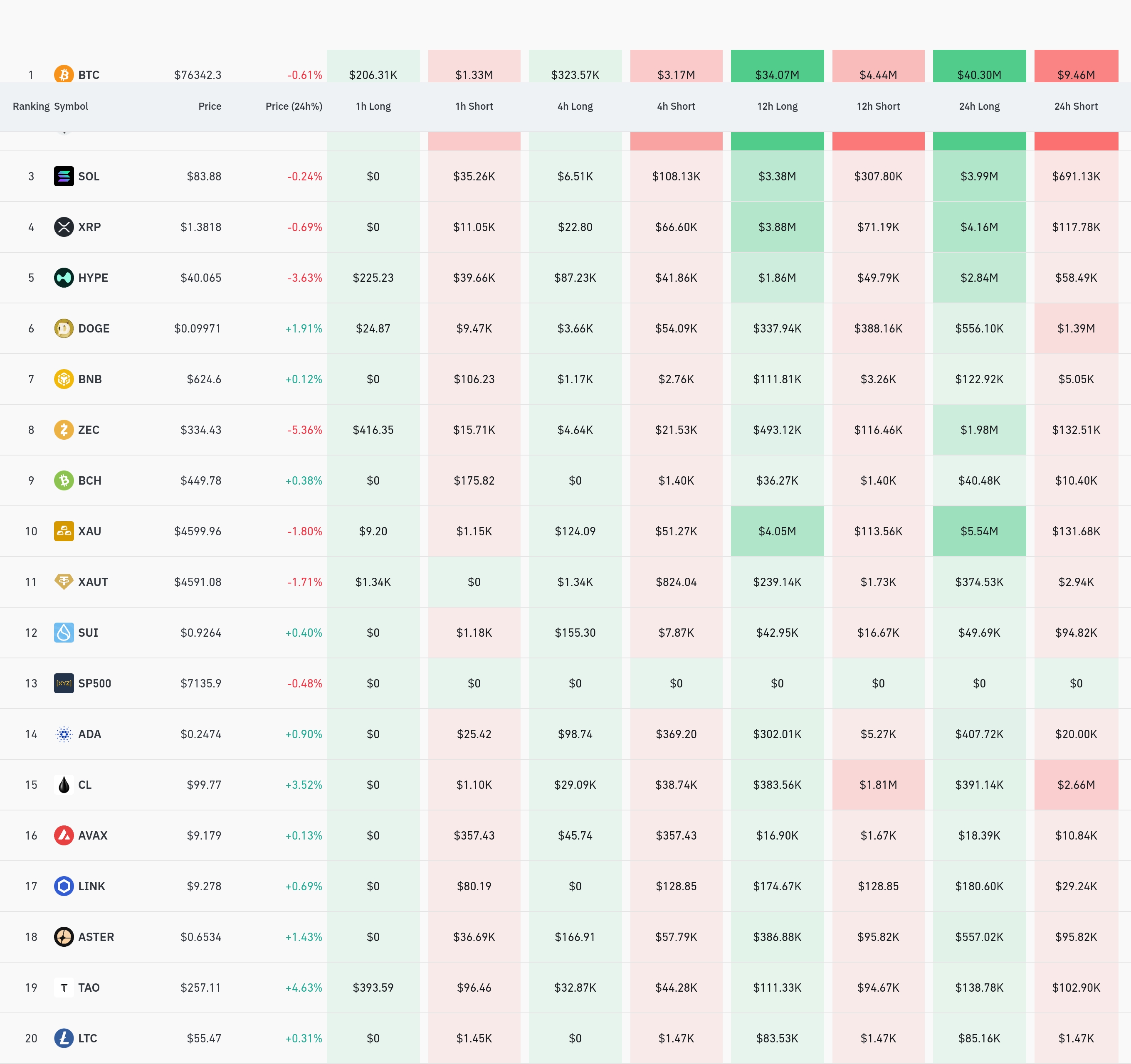The width and height of the screenshot is (1131, 1064).
Task: Click the CL crude oil drop icon
Action: point(64,785)
